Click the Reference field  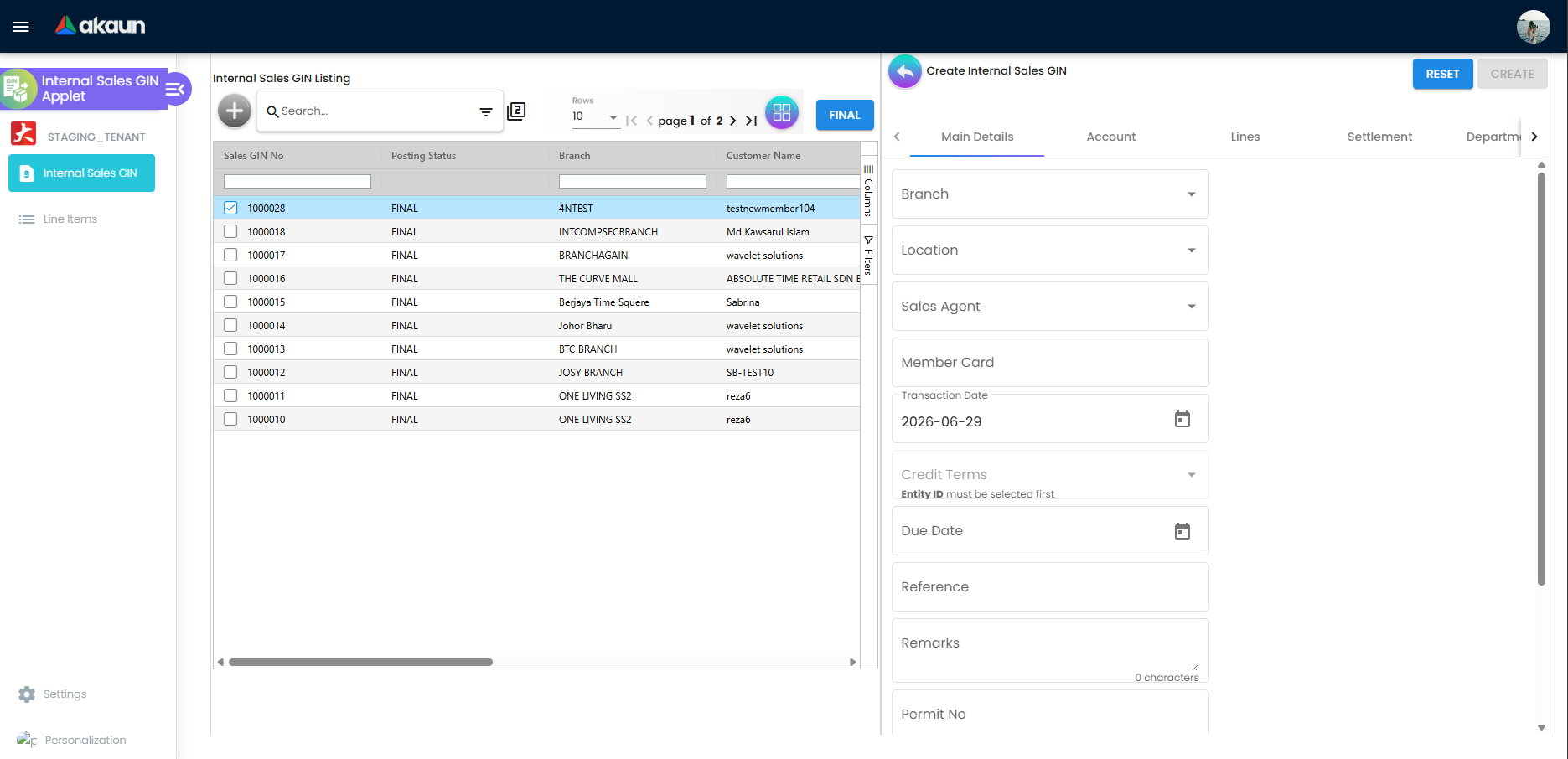click(1050, 586)
